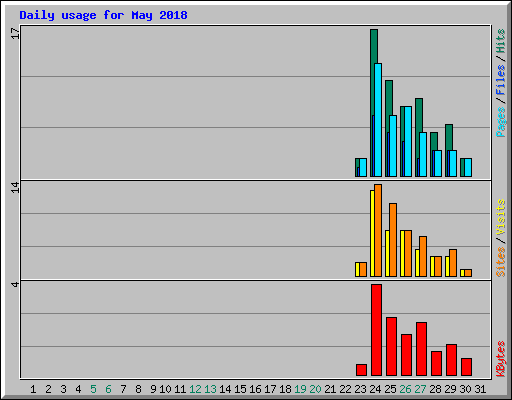The width and height of the screenshot is (512, 400).
Task: Select the red KBytes bar for day 25
Action: (391, 347)
